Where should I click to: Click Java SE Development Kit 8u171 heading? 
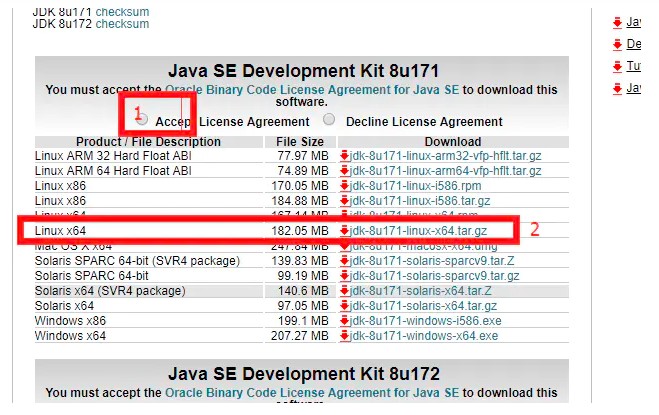[x=303, y=71]
